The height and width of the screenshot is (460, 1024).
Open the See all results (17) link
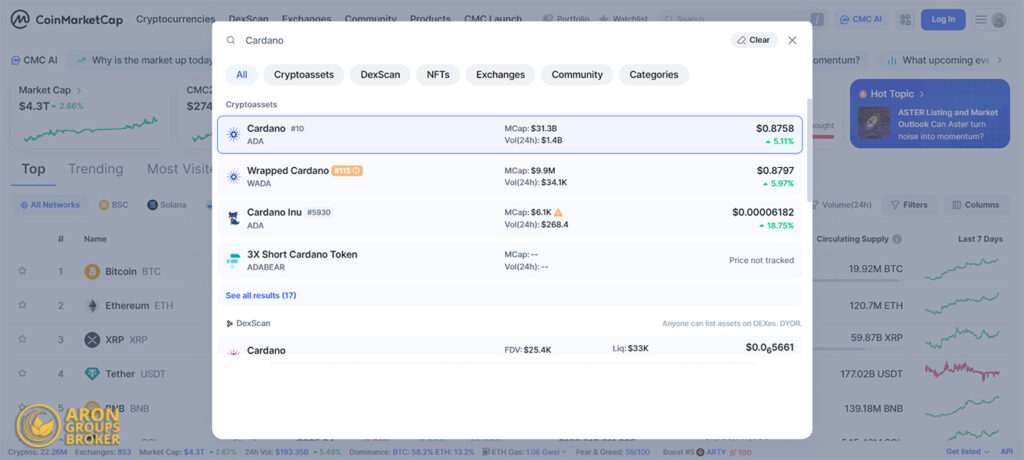point(261,296)
